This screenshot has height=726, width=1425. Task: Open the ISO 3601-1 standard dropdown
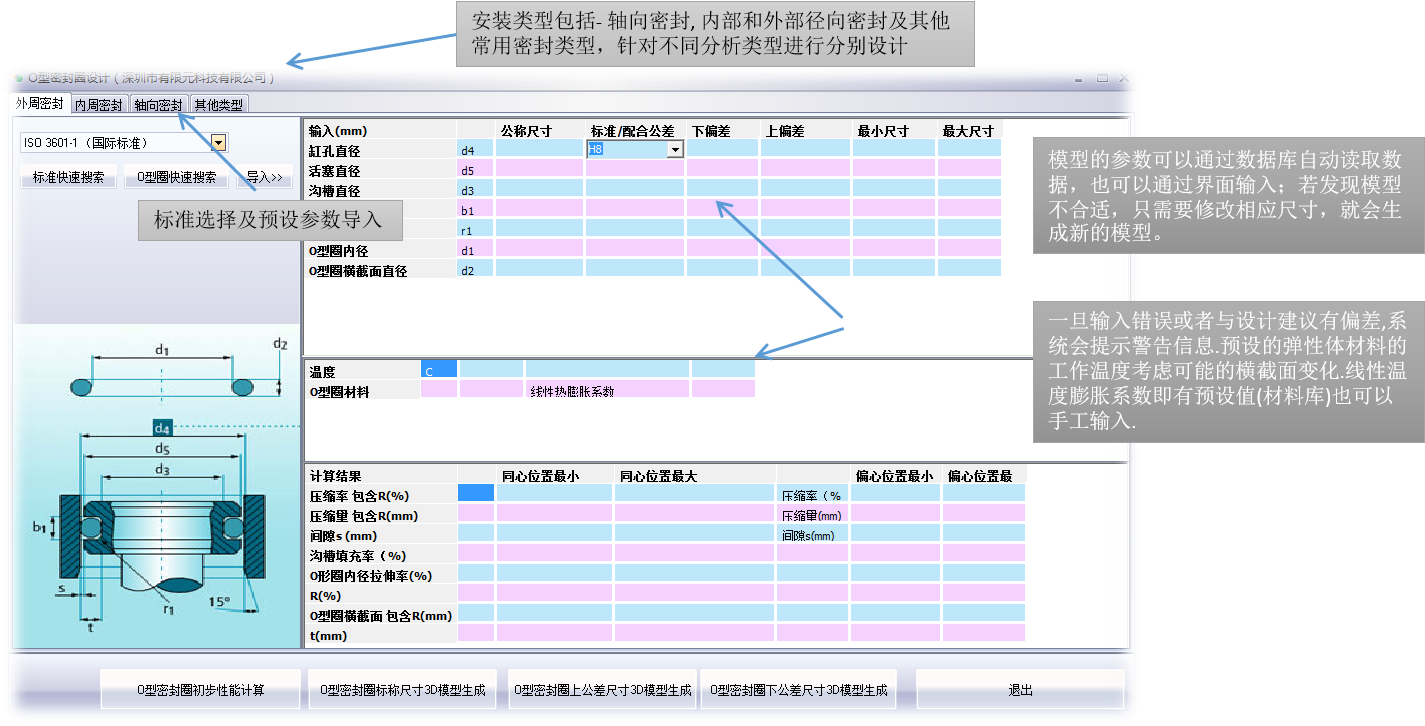218,143
